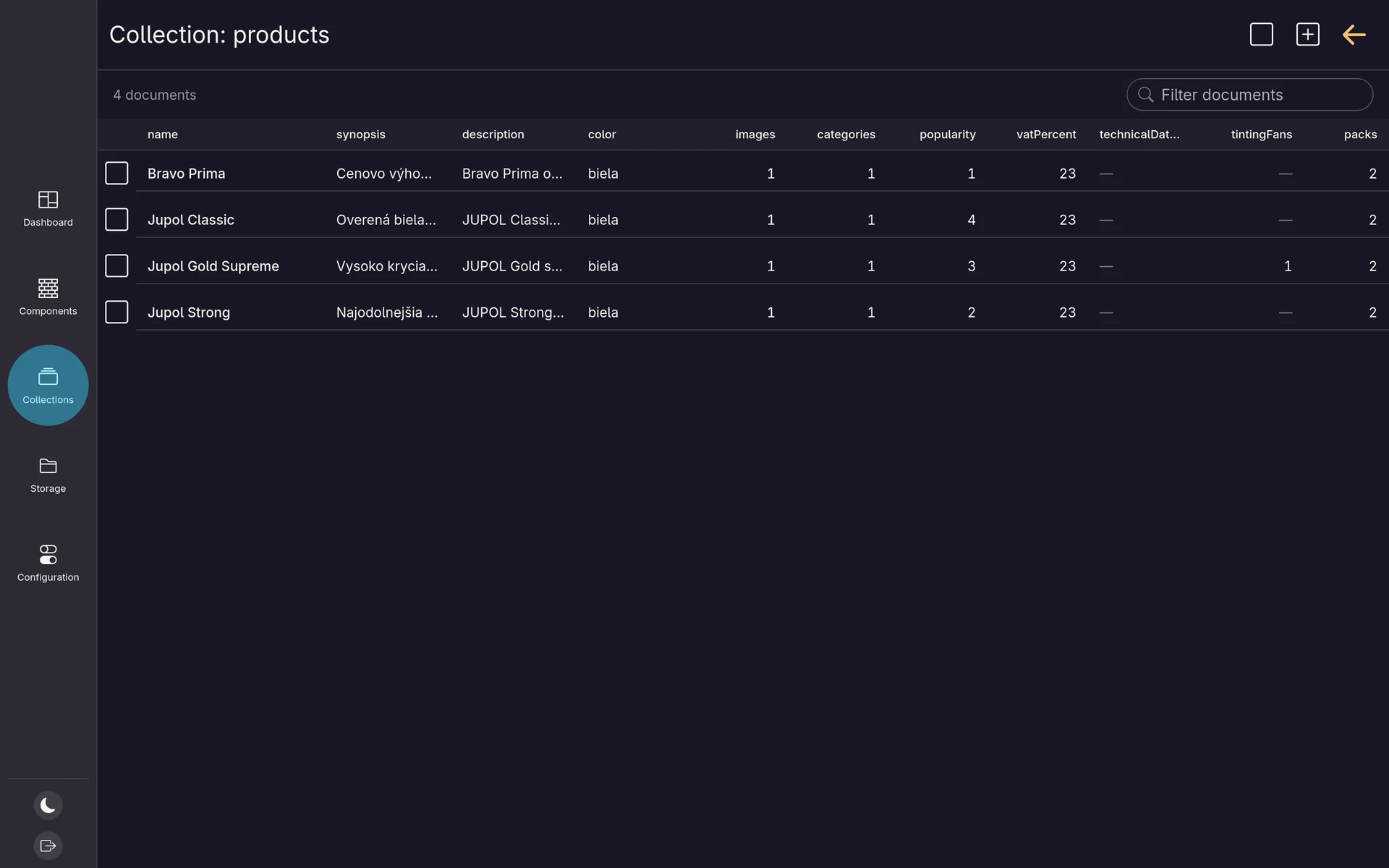
Task: Click synopsis cell 'Overená biela...'
Action: [x=386, y=220]
